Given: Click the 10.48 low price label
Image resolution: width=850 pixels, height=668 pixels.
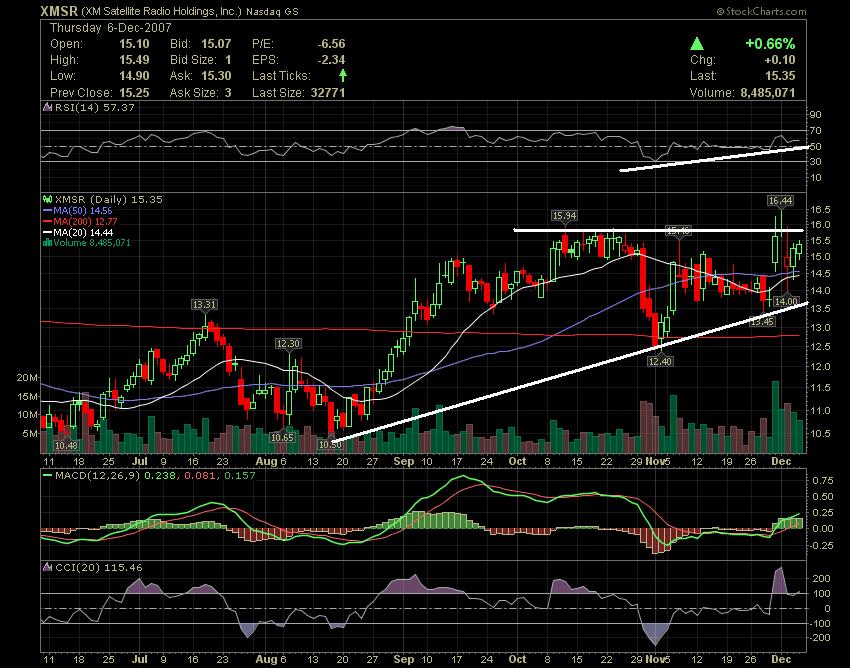Looking at the screenshot, I should [x=67, y=446].
